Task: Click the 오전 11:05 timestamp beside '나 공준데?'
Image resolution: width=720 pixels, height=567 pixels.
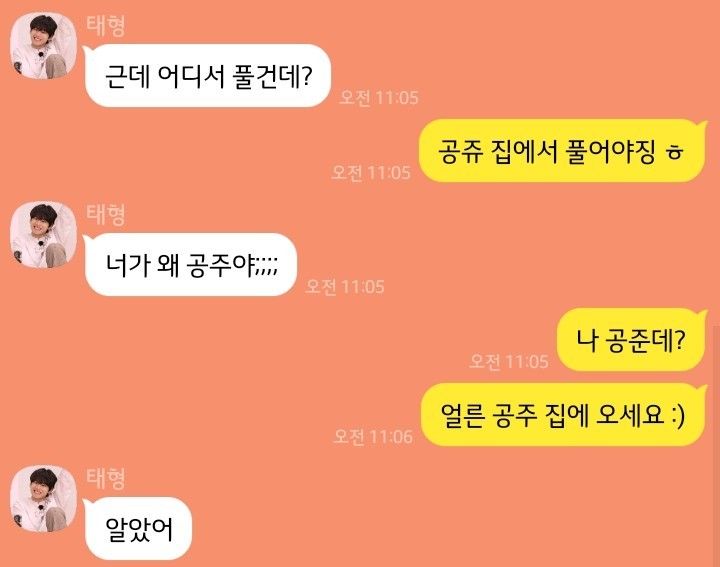Action: 509,362
